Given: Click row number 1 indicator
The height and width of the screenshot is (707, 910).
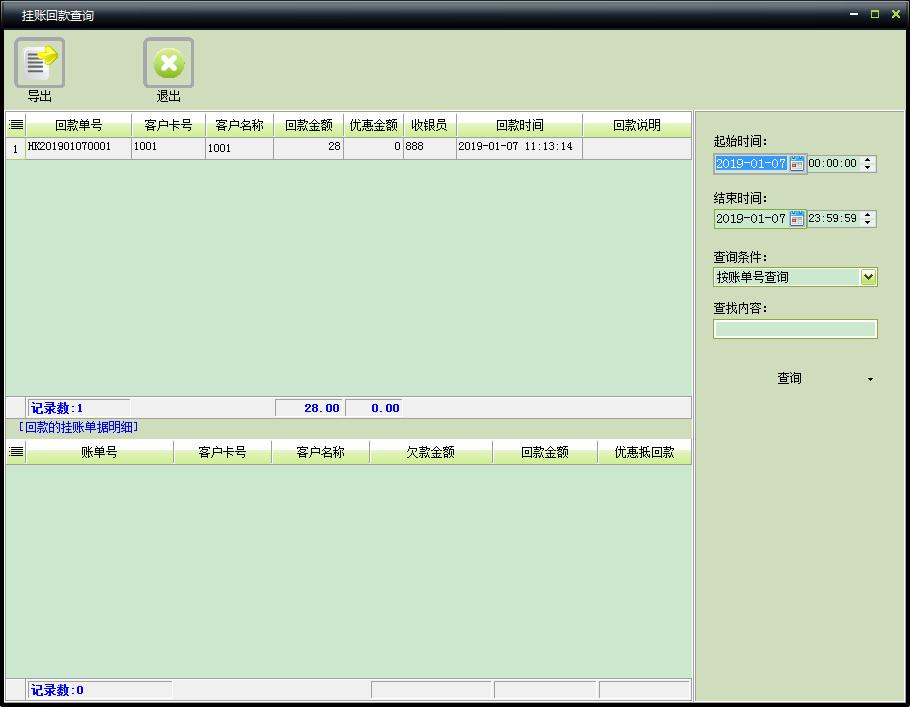Looking at the screenshot, I should (x=16, y=149).
